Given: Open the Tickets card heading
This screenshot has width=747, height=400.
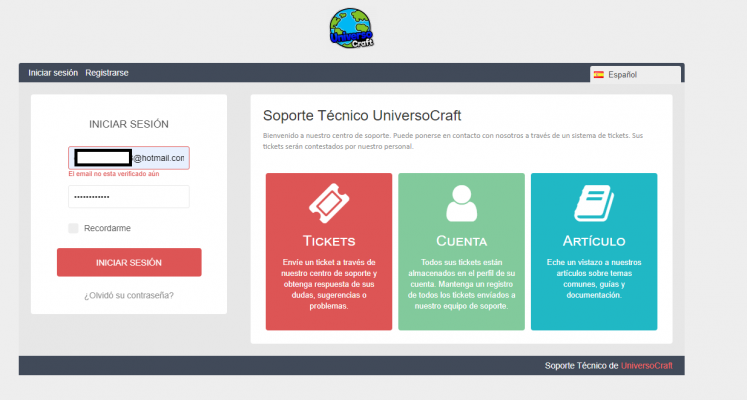Looking at the screenshot, I should coord(329,241).
